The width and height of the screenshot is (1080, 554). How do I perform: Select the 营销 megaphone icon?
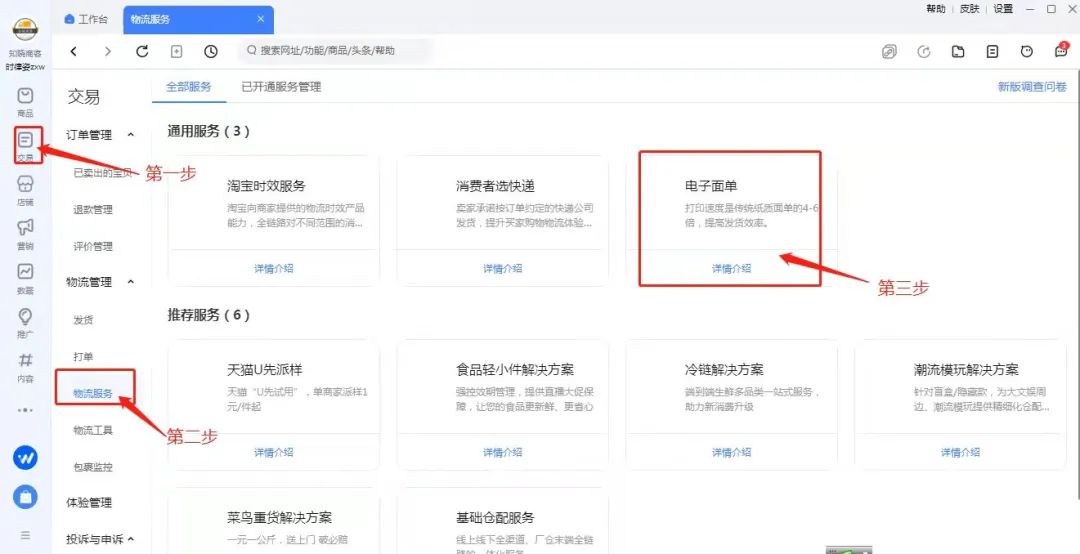[x=25, y=231]
